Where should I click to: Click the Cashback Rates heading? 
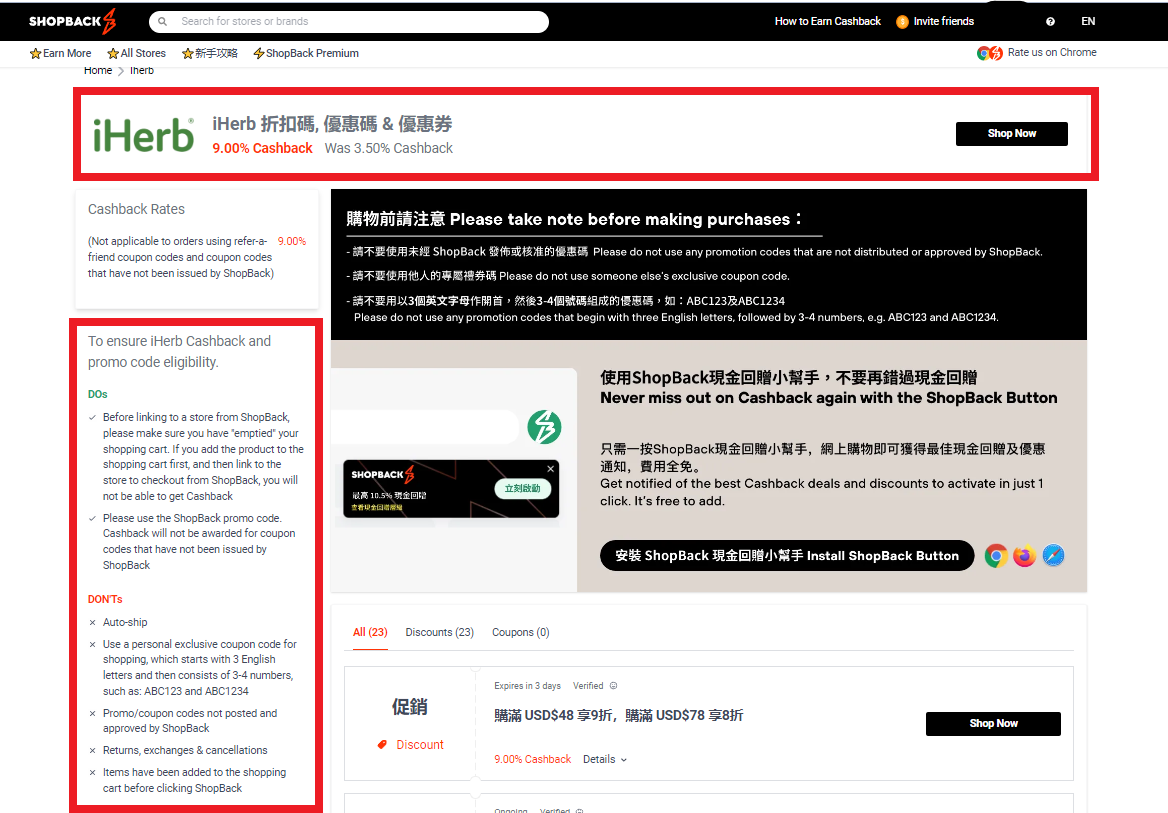[136, 209]
